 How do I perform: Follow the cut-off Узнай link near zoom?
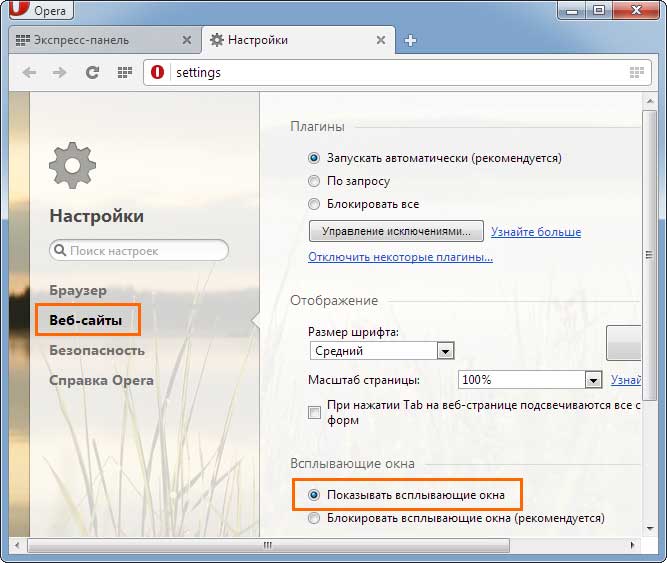tap(626, 380)
